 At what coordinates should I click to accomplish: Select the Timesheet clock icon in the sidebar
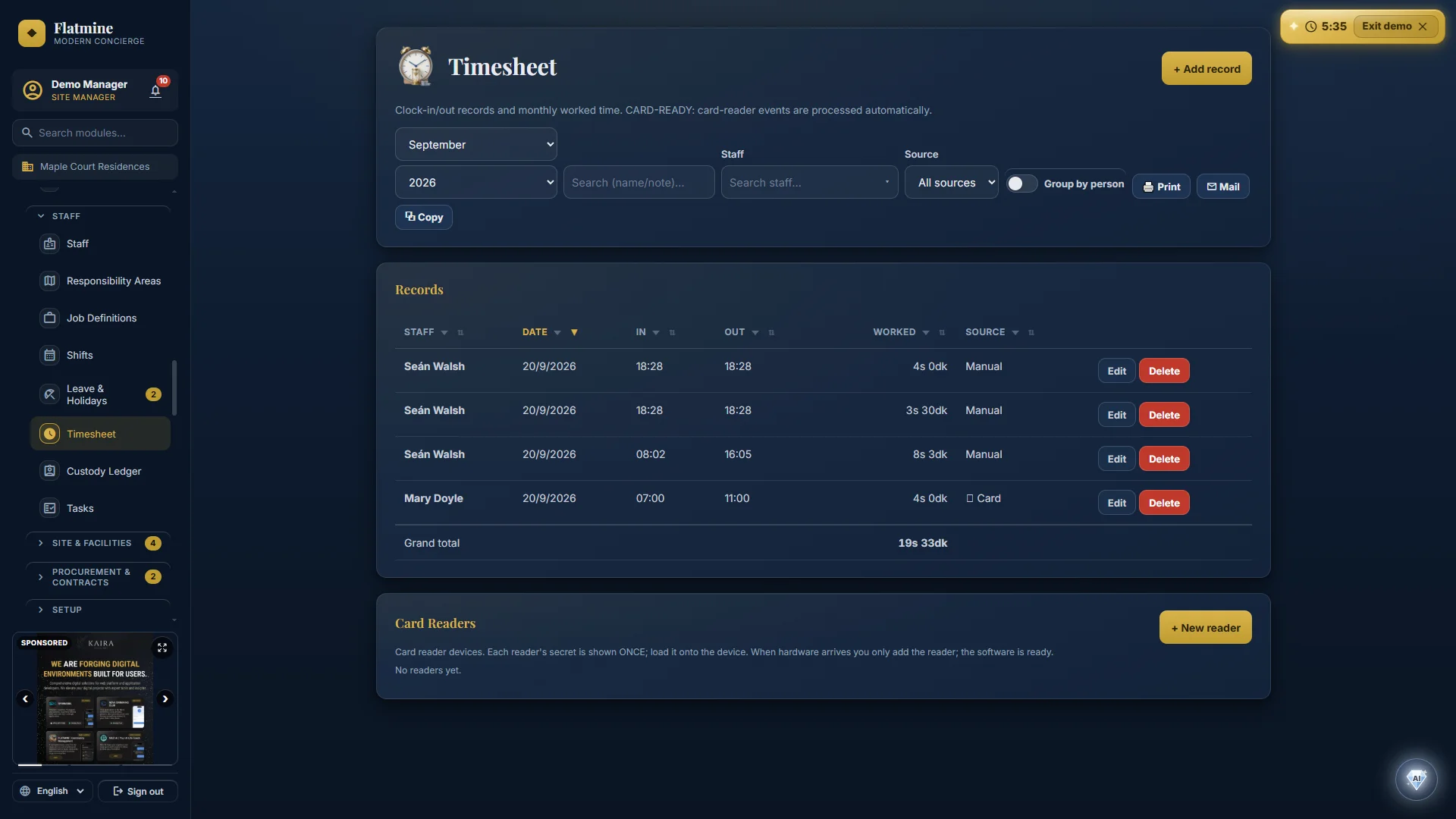pyautogui.click(x=49, y=434)
